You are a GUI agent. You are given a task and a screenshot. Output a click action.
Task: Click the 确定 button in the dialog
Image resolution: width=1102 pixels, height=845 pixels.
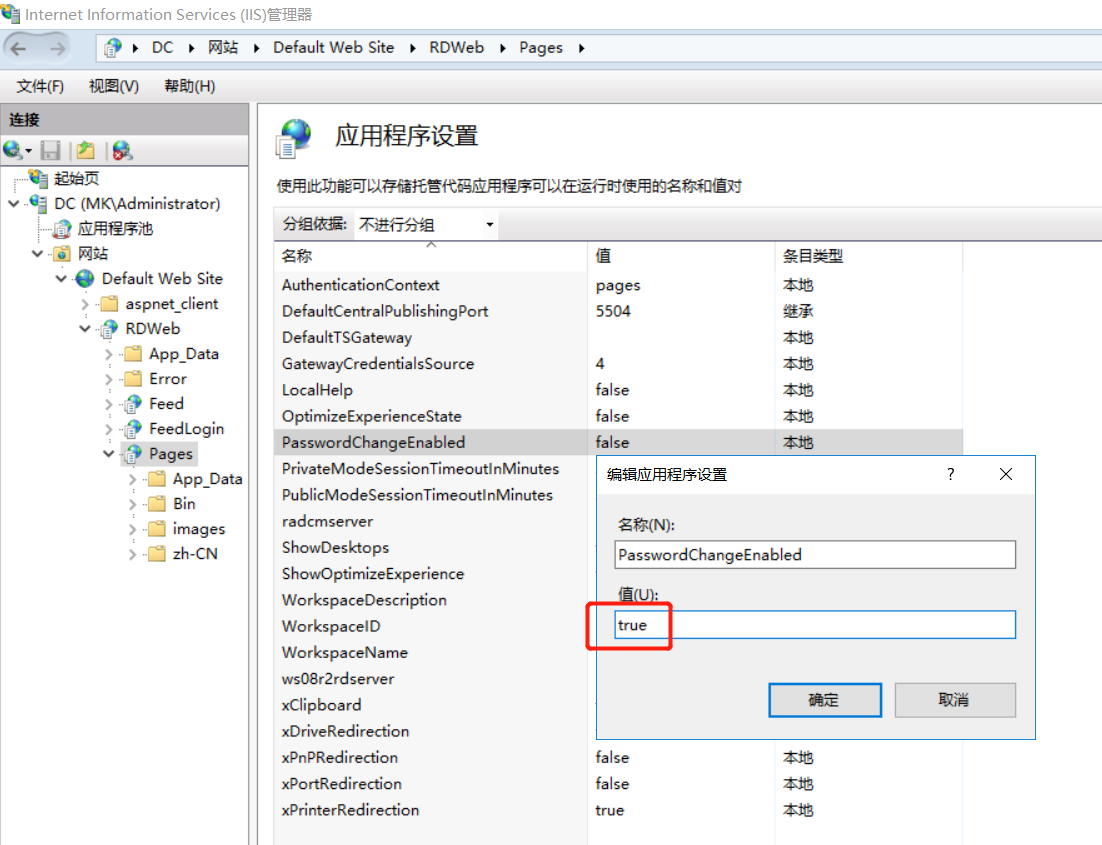click(824, 700)
